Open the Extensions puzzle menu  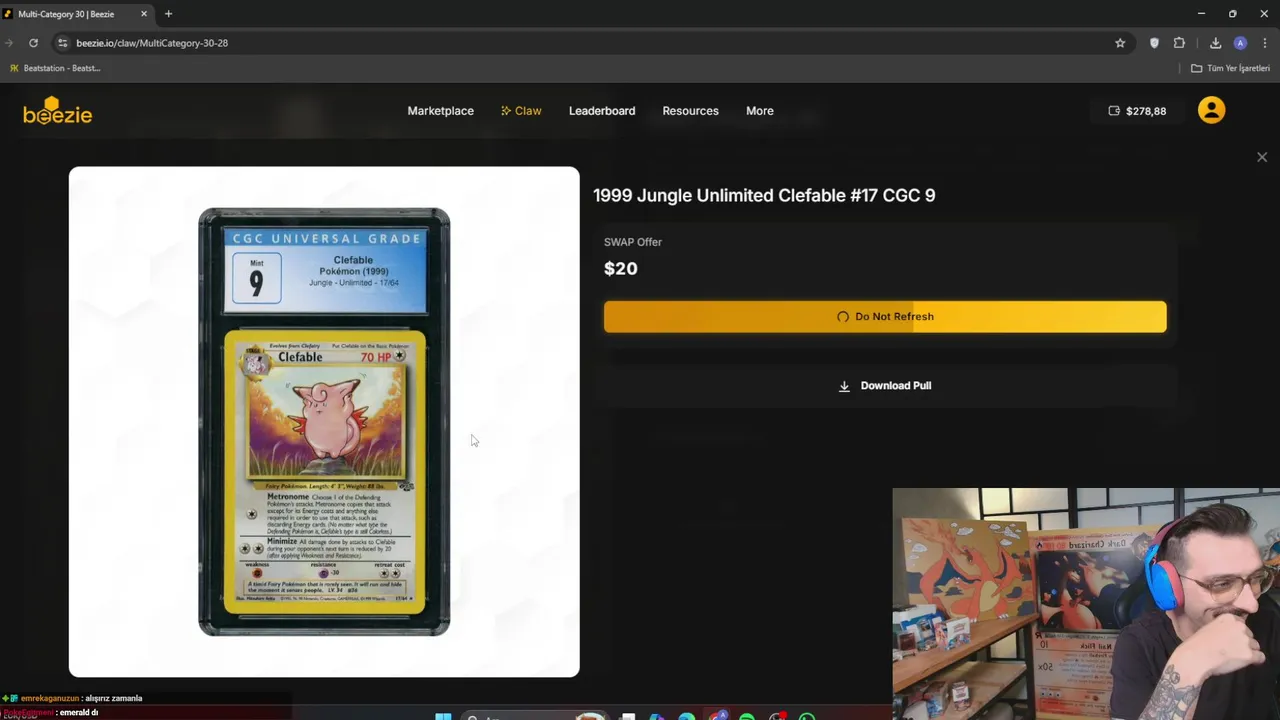pyautogui.click(x=1179, y=43)
